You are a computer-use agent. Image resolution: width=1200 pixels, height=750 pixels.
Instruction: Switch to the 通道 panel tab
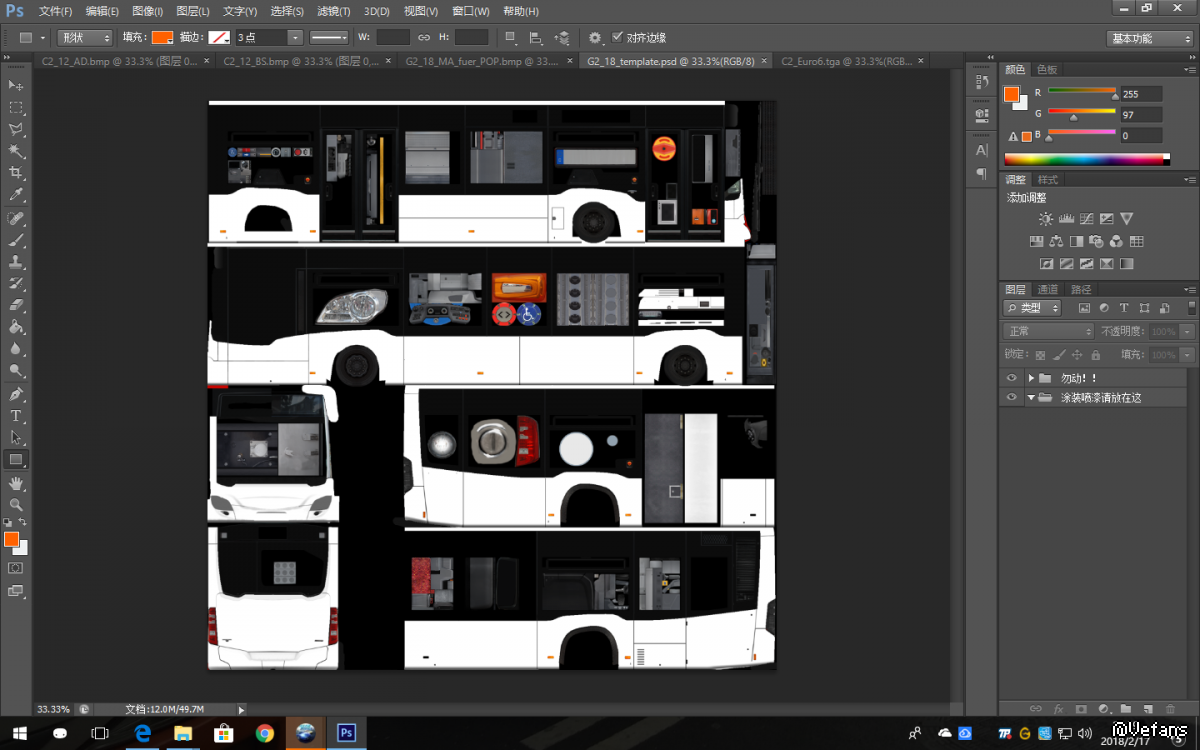click(x=1048, y=289)
